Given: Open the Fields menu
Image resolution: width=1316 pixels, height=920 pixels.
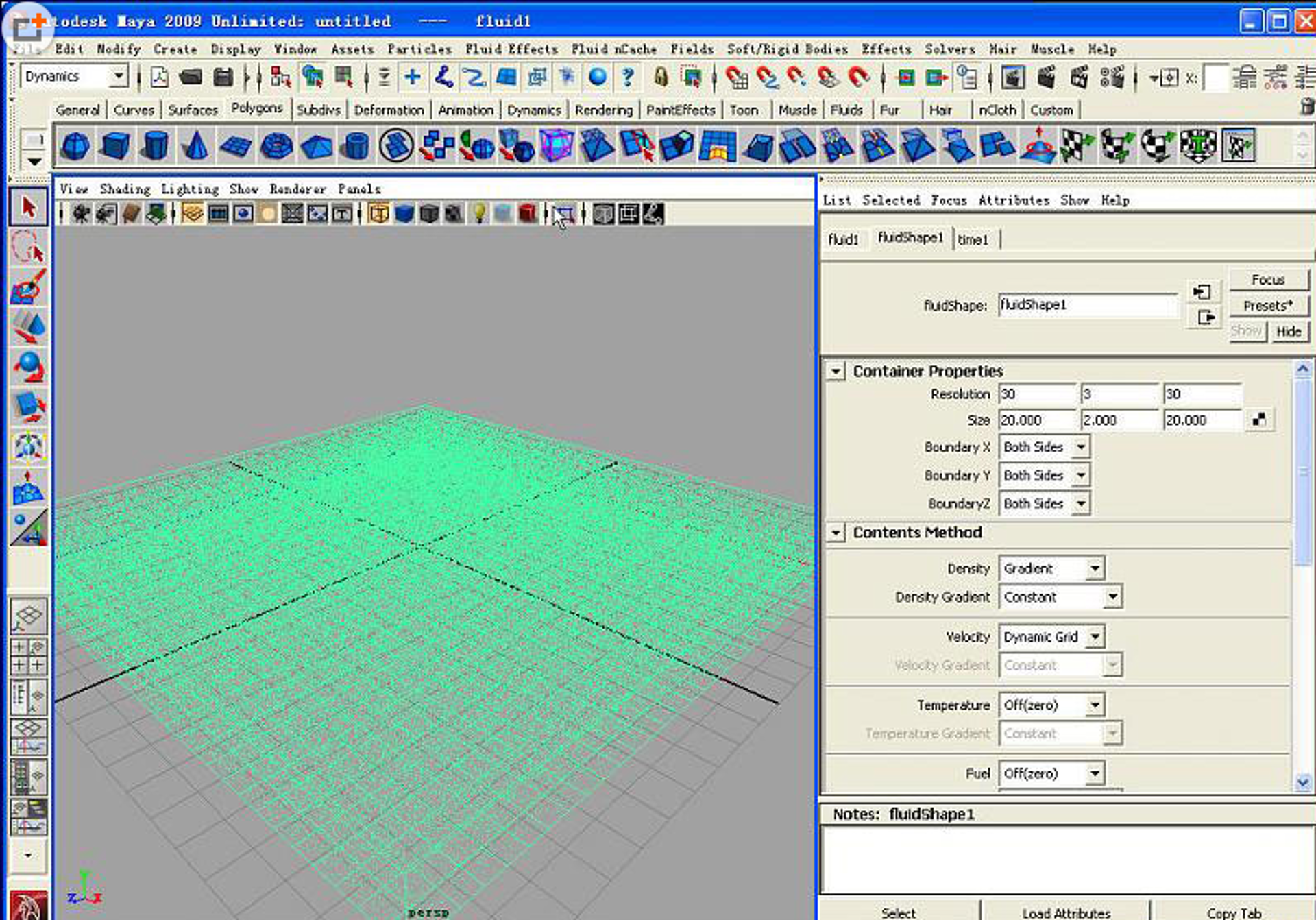Looking at the screenshot, I should (692, 49).
